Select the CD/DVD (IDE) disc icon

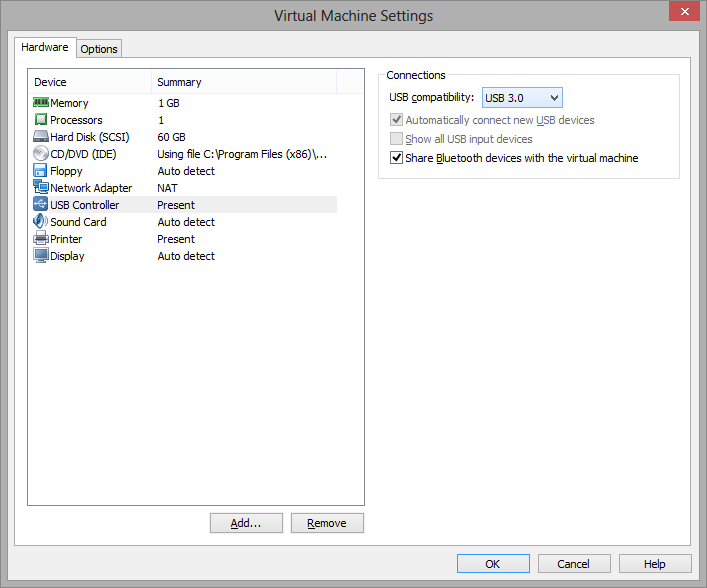click(41, 154)
